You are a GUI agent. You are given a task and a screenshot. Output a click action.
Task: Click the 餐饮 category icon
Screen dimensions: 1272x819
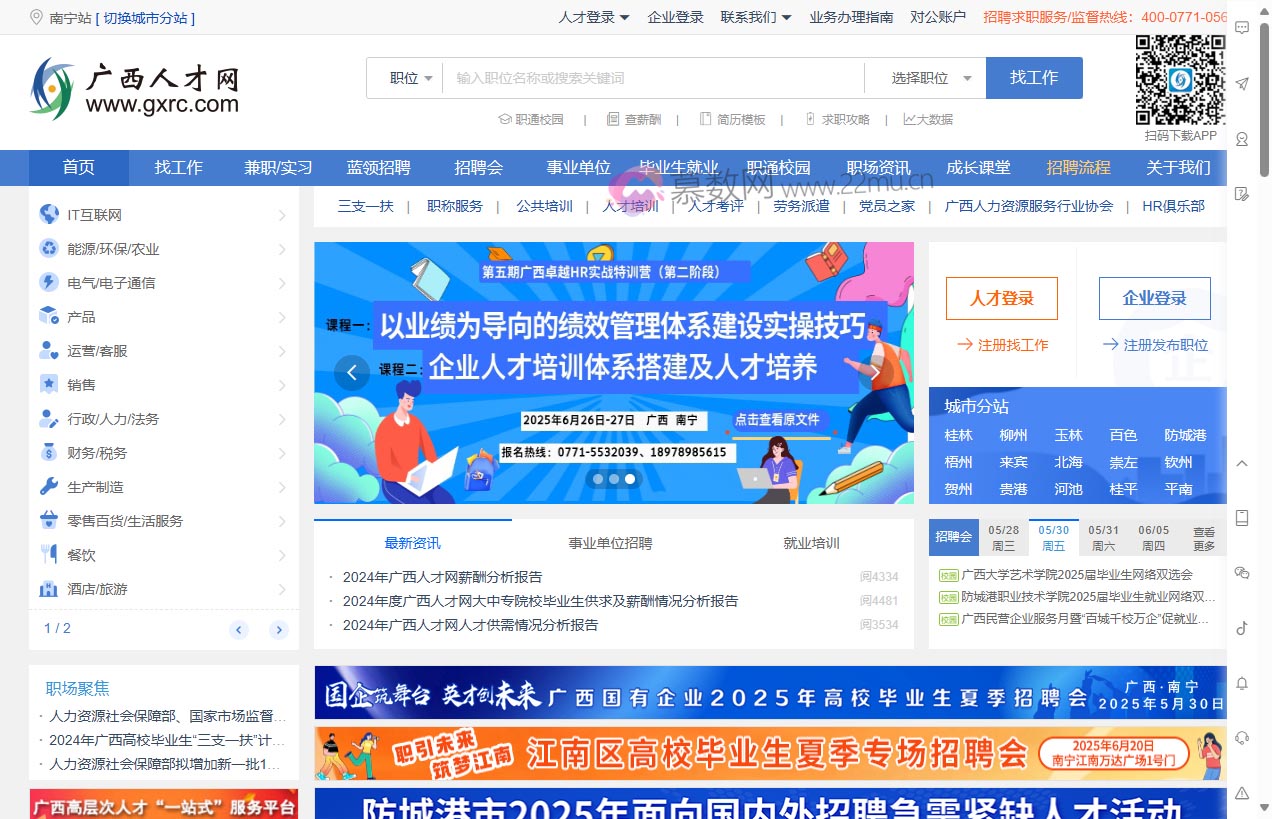pyautogui.click(x=50, y=554)
